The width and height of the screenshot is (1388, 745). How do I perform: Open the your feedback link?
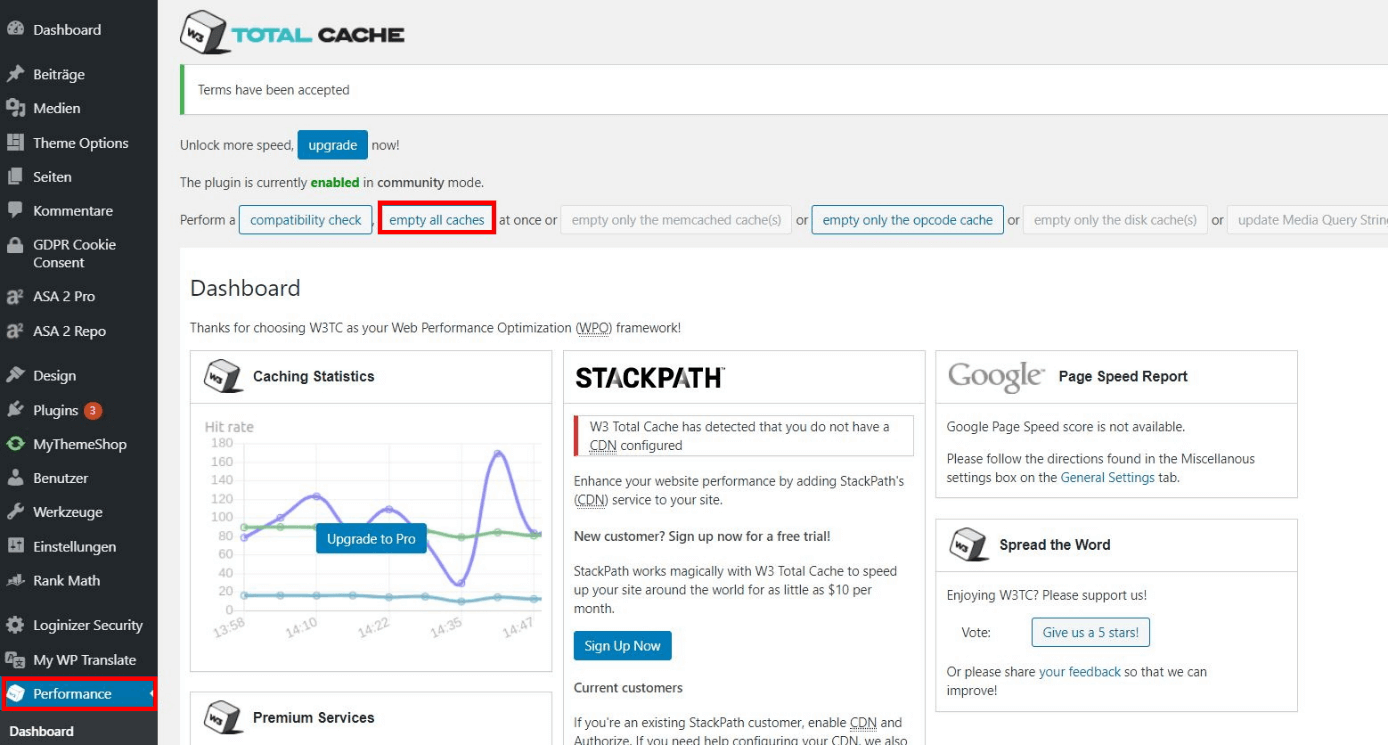tap(1080, 672)
